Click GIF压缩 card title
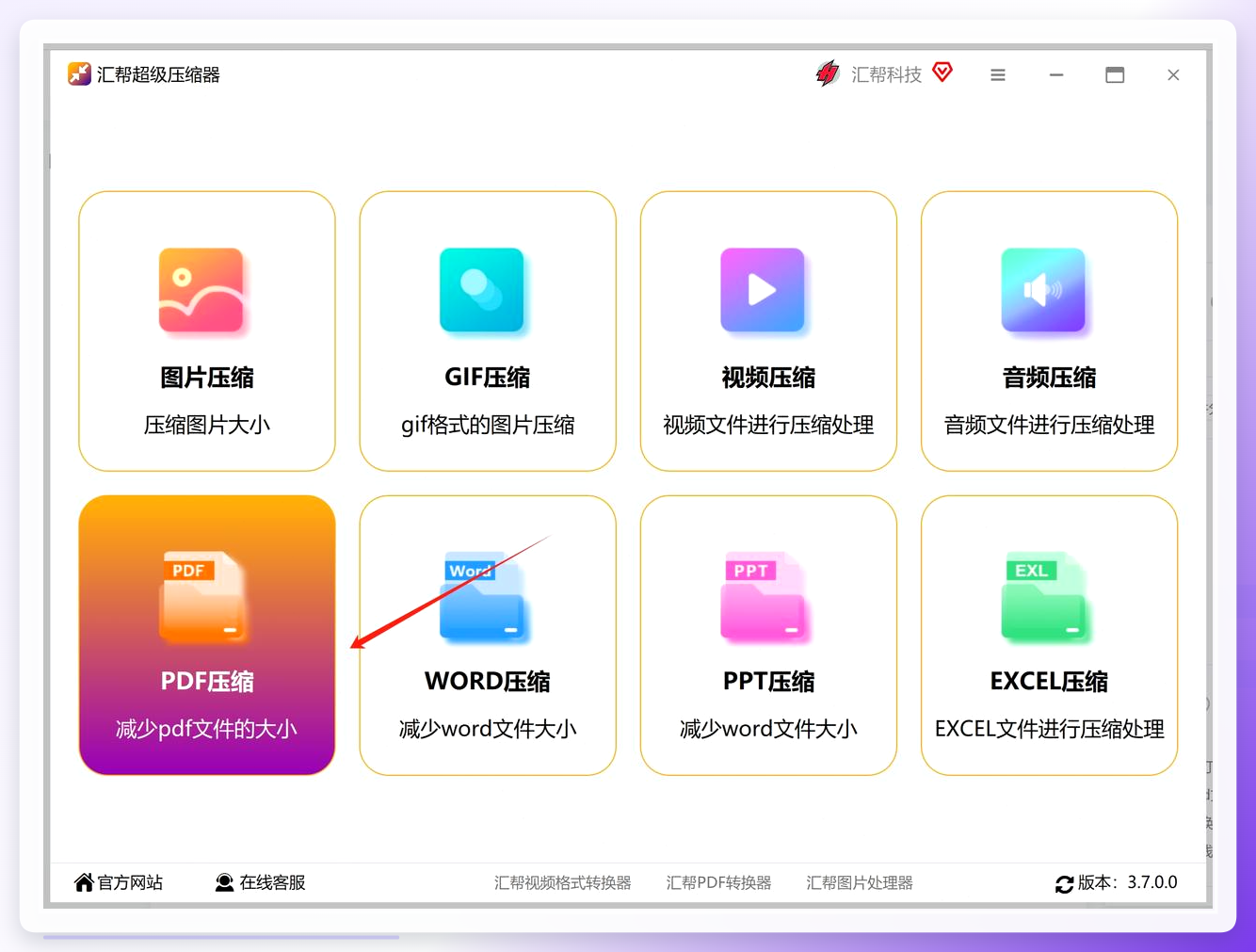1256x952 pixels. coord(488,378)
